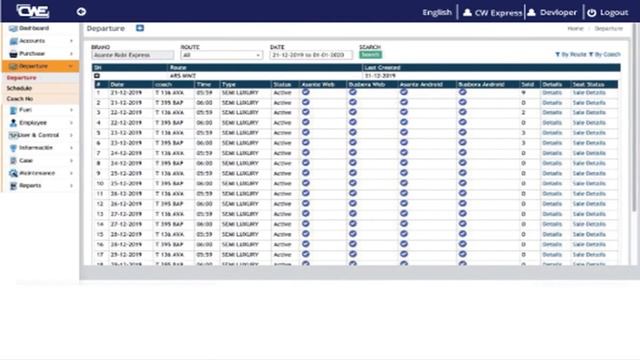This screenshot has width=640, height=360.
Task: Click the By Route filter icon
Action: tap(558, 54)
